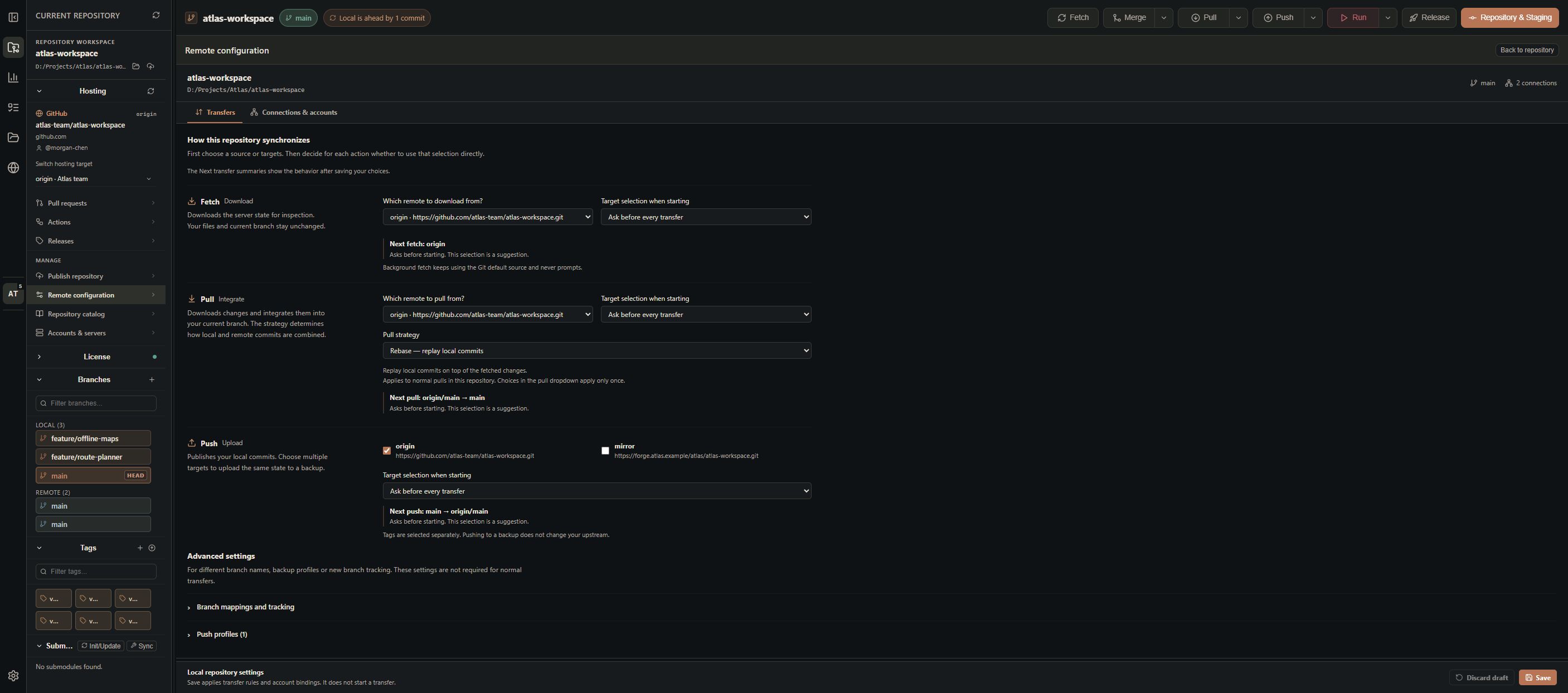Image resolution: width=1568 pixels, height=693 pixels.
Task: Click cloud upload icon beside repository path
Action: [151, 66]
